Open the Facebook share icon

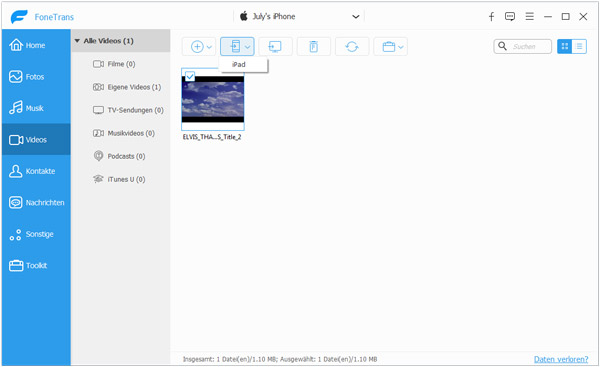coord(491,16)
